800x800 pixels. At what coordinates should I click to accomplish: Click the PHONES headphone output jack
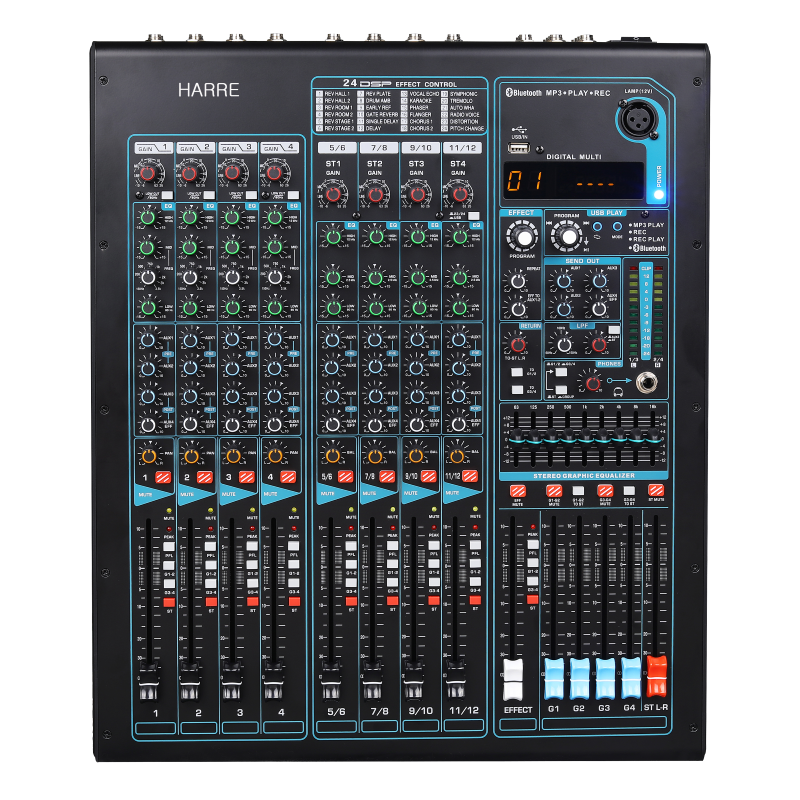[x=647, y=382]
